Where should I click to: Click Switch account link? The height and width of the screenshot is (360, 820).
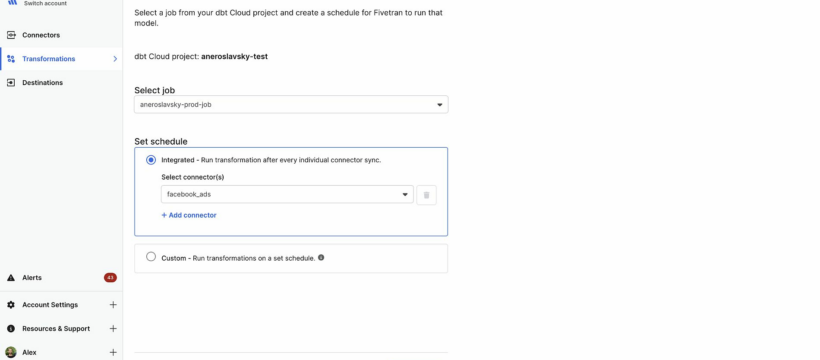click(45, 3)
